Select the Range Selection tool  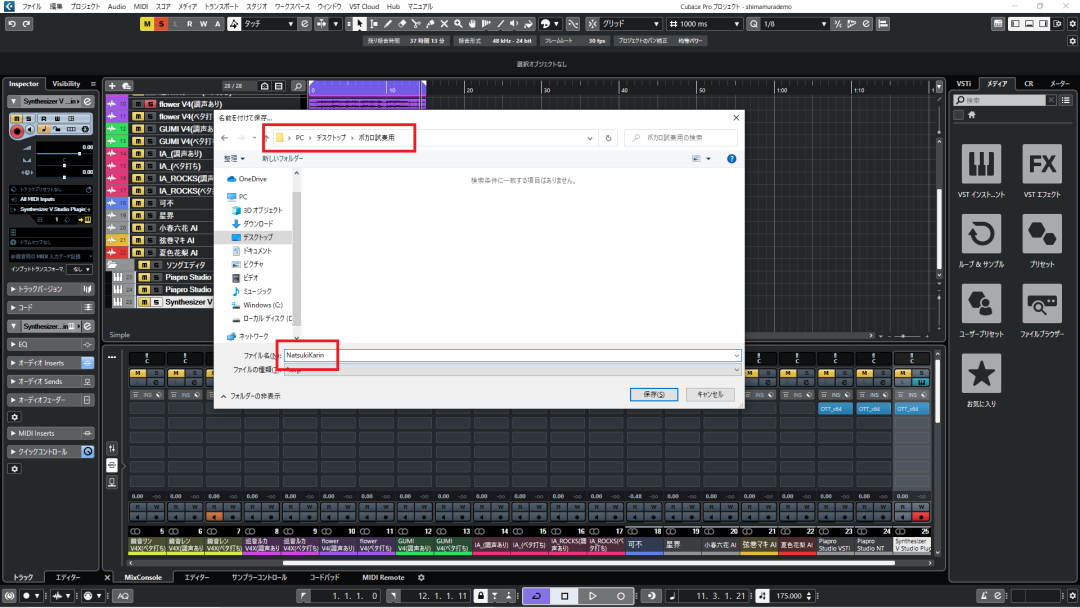374,24
